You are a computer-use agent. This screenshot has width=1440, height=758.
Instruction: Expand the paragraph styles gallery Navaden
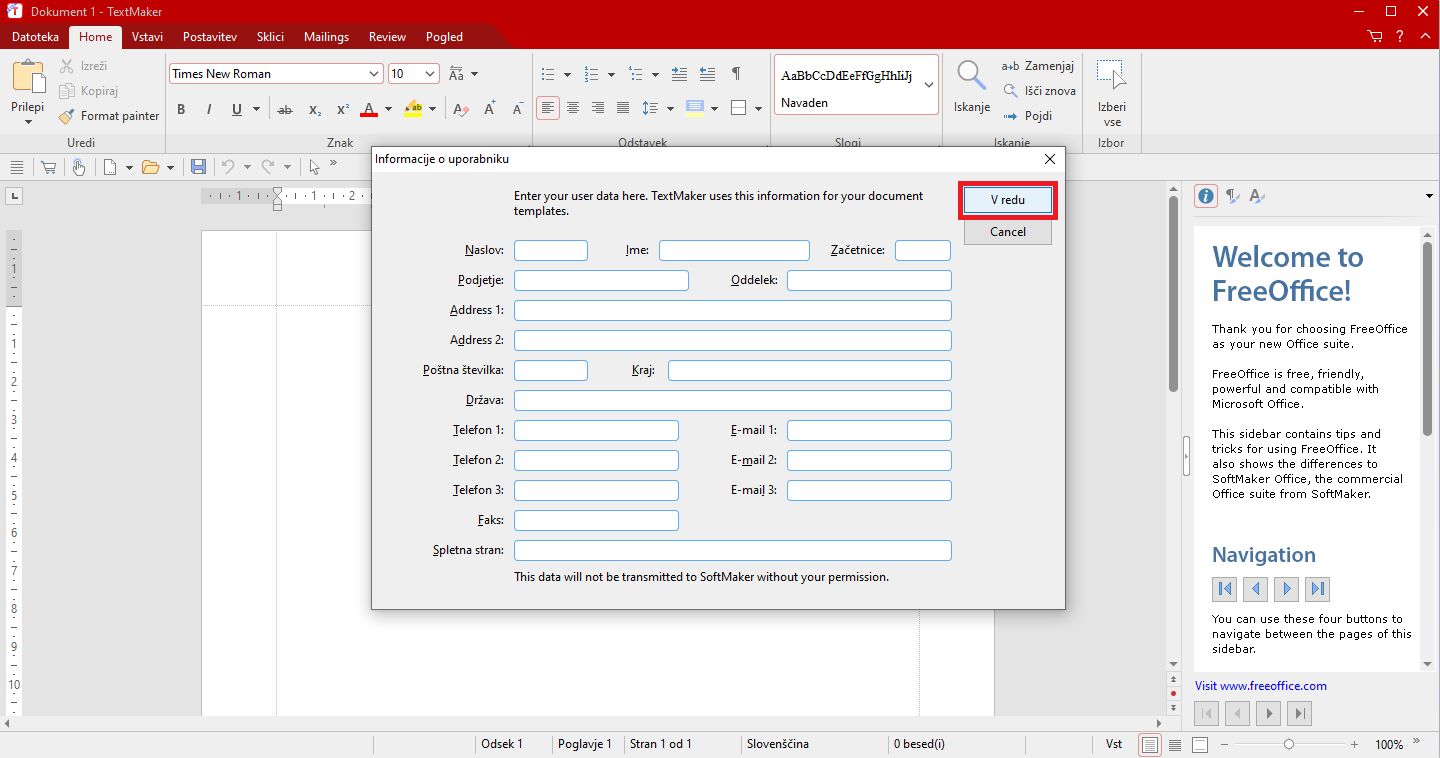pyautogui.click(x=929, y=85)
